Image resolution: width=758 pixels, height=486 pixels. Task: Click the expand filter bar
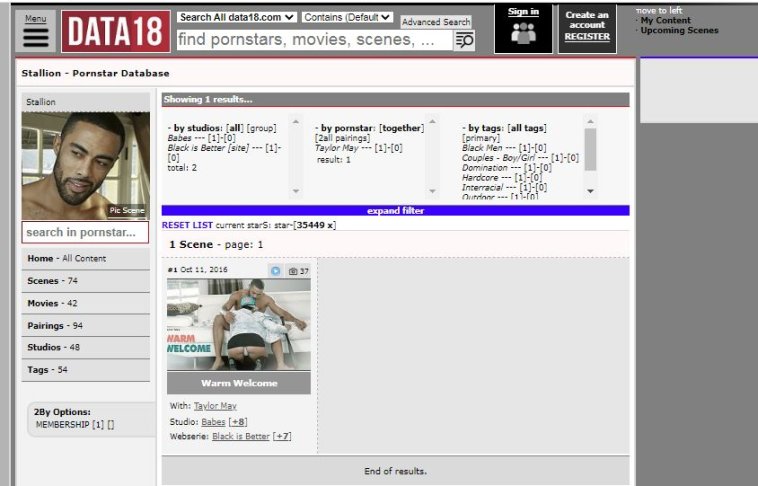pos(395,210)
